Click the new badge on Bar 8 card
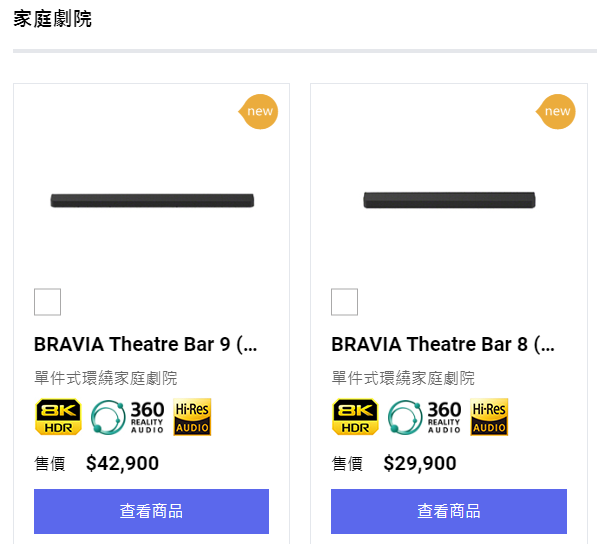 pos(556,112)
